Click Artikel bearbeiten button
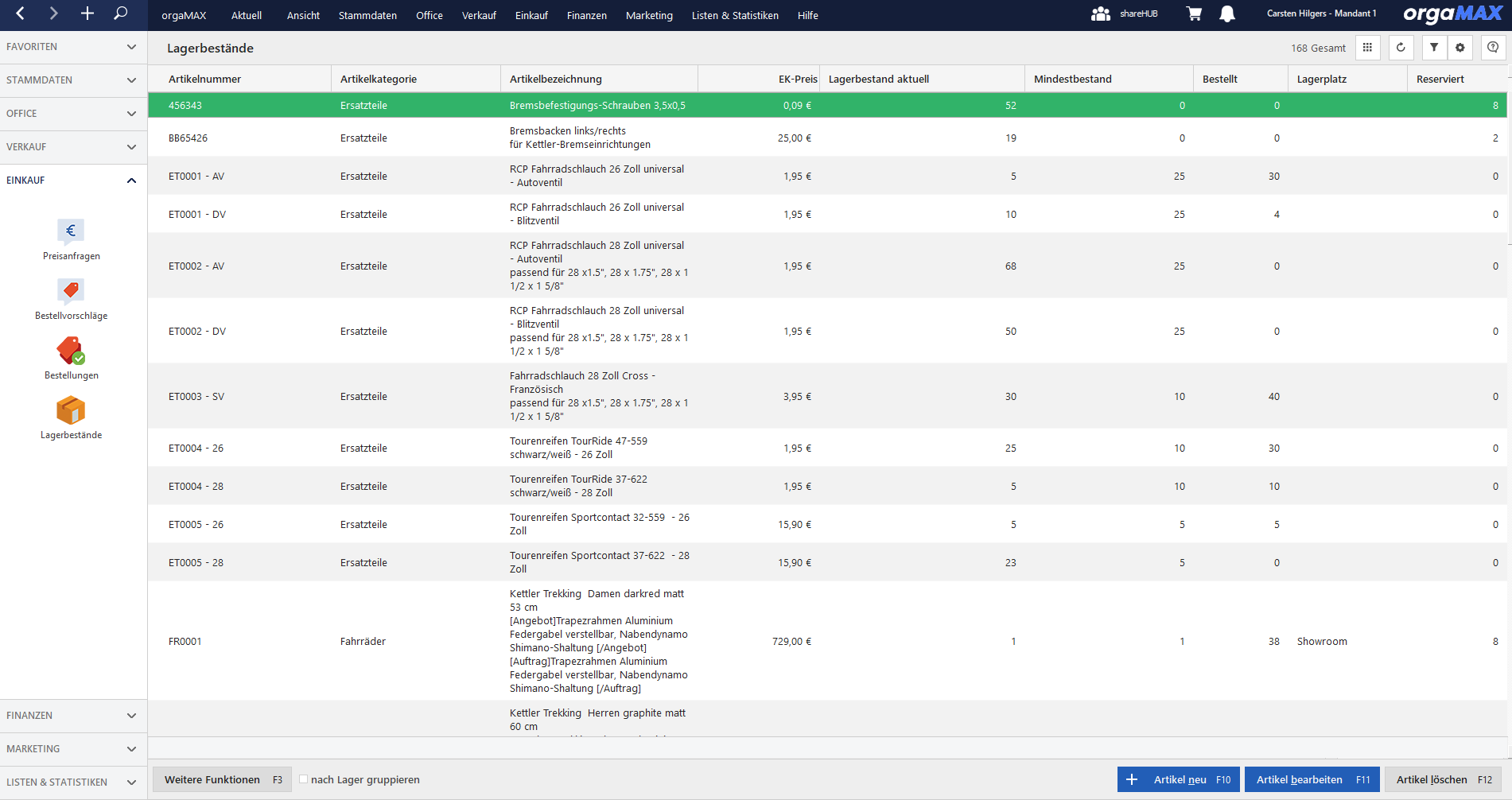Image resolution: width=1512 pixels, height=800 pixels. pos(1312,779)
